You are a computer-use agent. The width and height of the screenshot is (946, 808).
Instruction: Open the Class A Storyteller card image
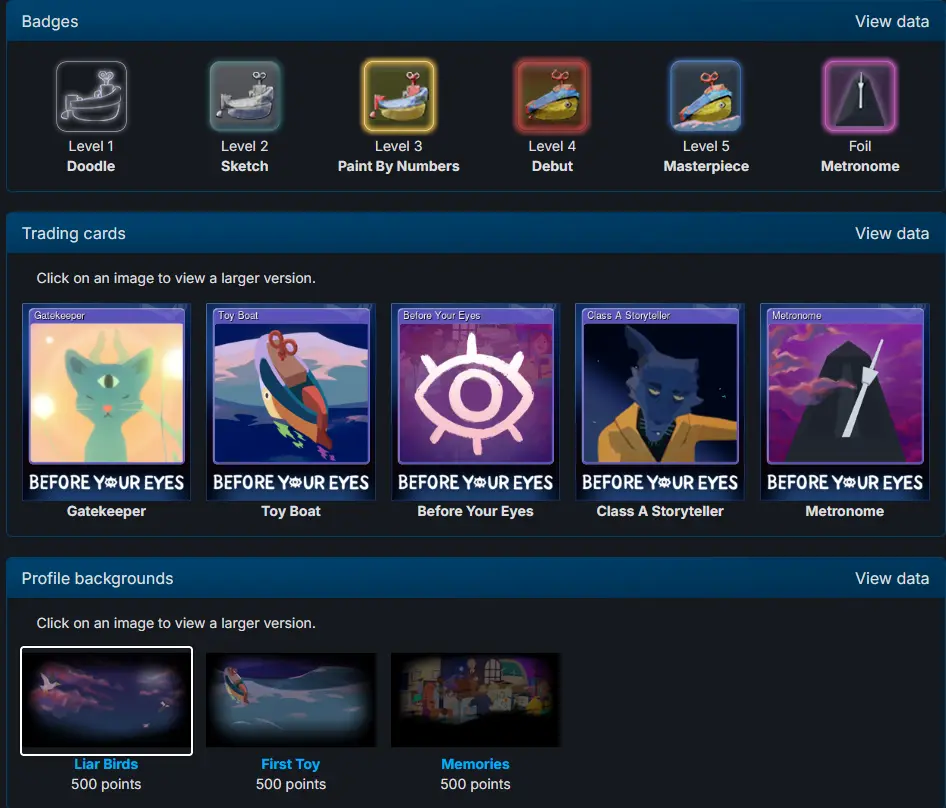point(660,402)
